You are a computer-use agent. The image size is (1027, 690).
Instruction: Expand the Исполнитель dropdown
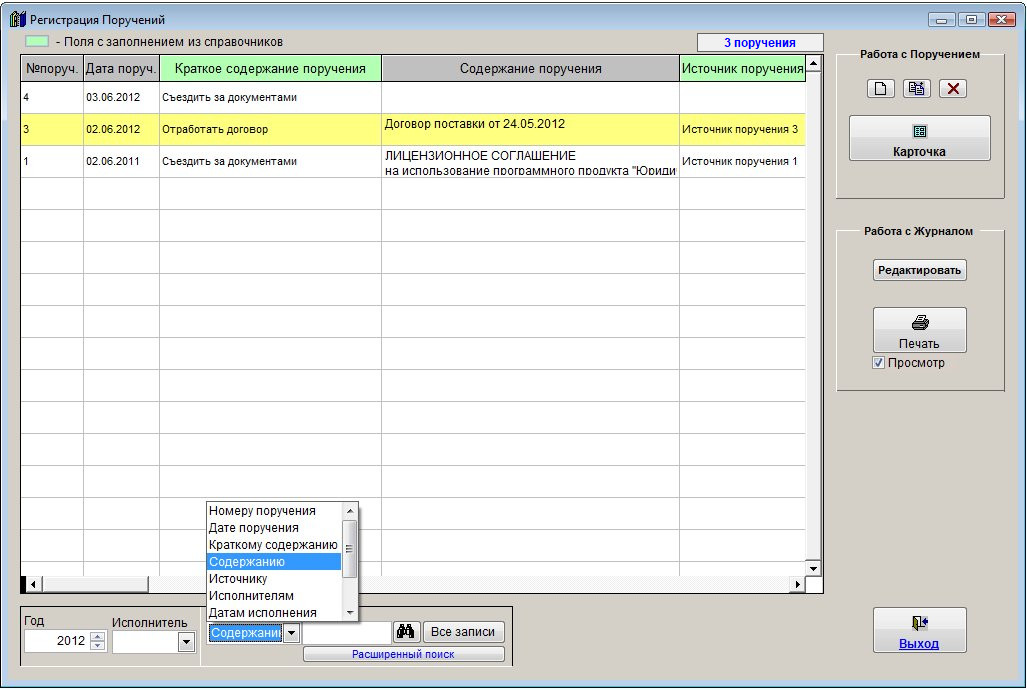185,643
